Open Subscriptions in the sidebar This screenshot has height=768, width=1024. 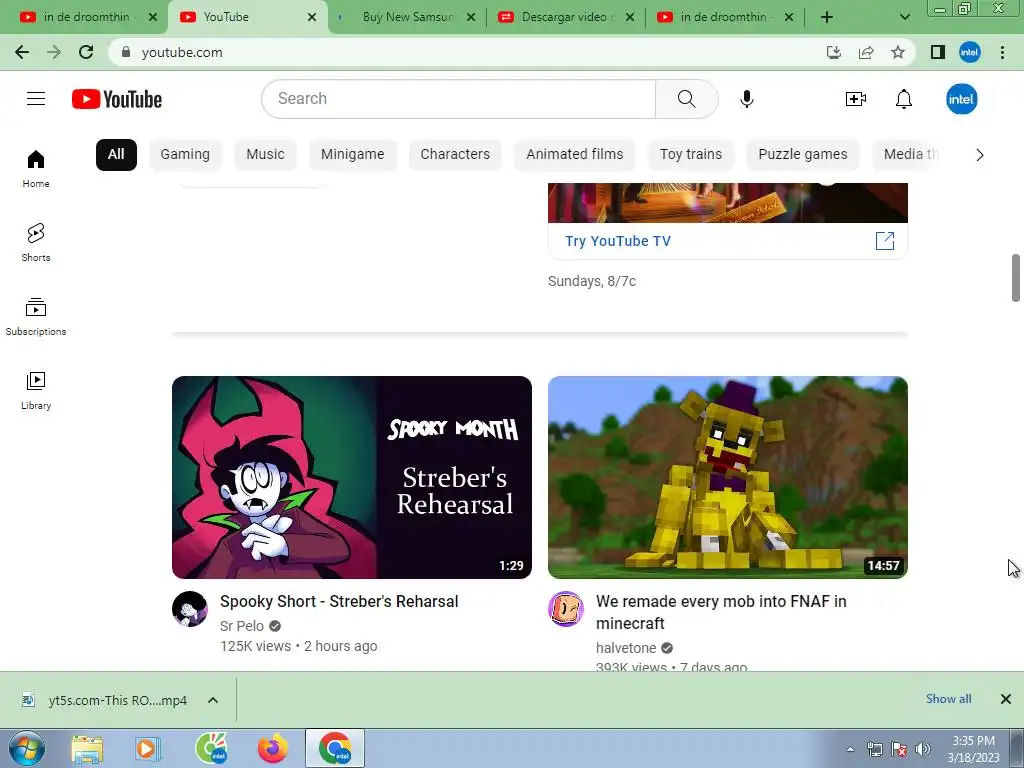36,317
